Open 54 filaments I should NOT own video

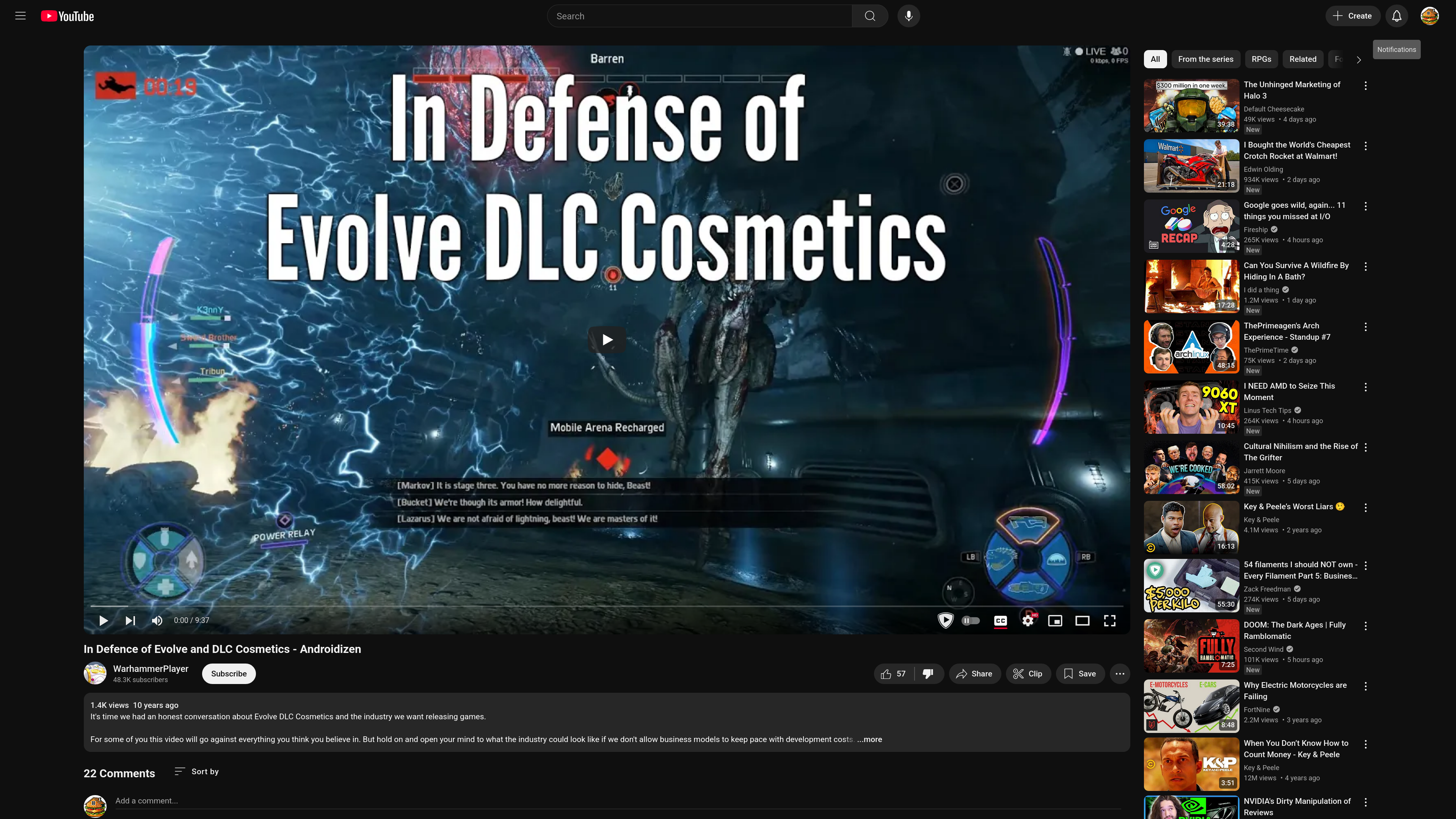(x=1300, y=570)
